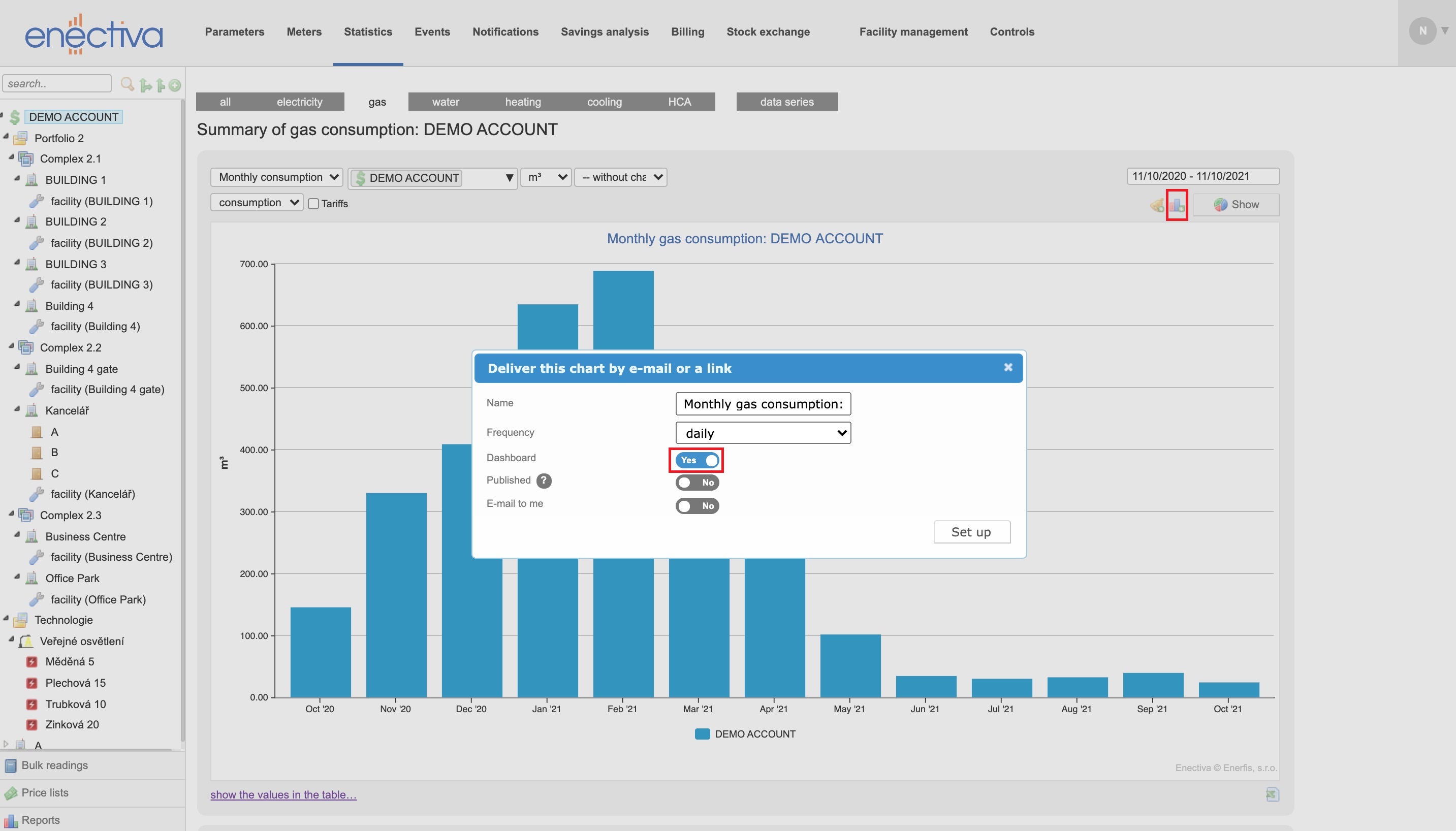Open the Savings analysis menu
The width and height of the screenshot is (1456, 831).
pos(605,32)
